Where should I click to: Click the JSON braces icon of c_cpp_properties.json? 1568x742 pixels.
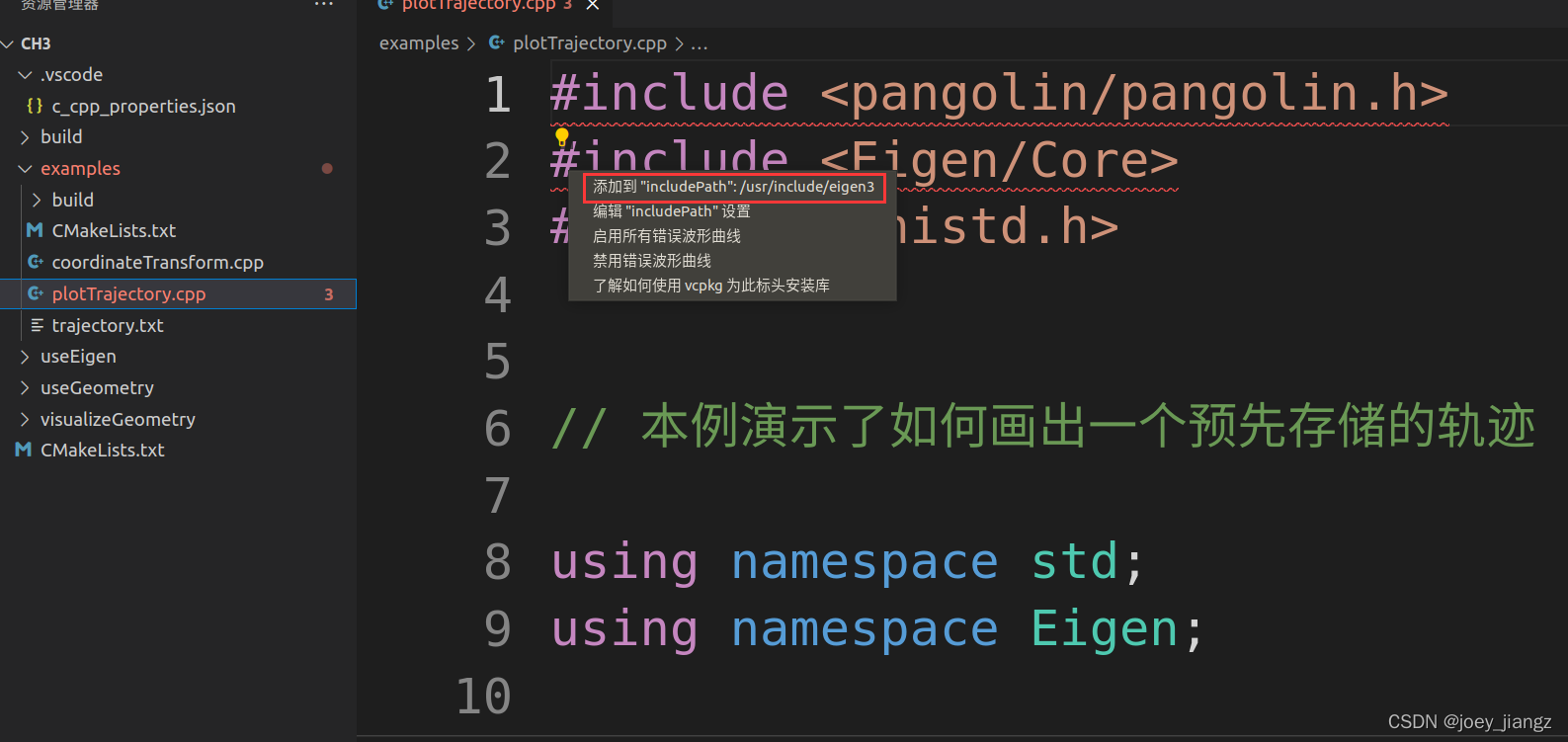click(x=35, y=106)
